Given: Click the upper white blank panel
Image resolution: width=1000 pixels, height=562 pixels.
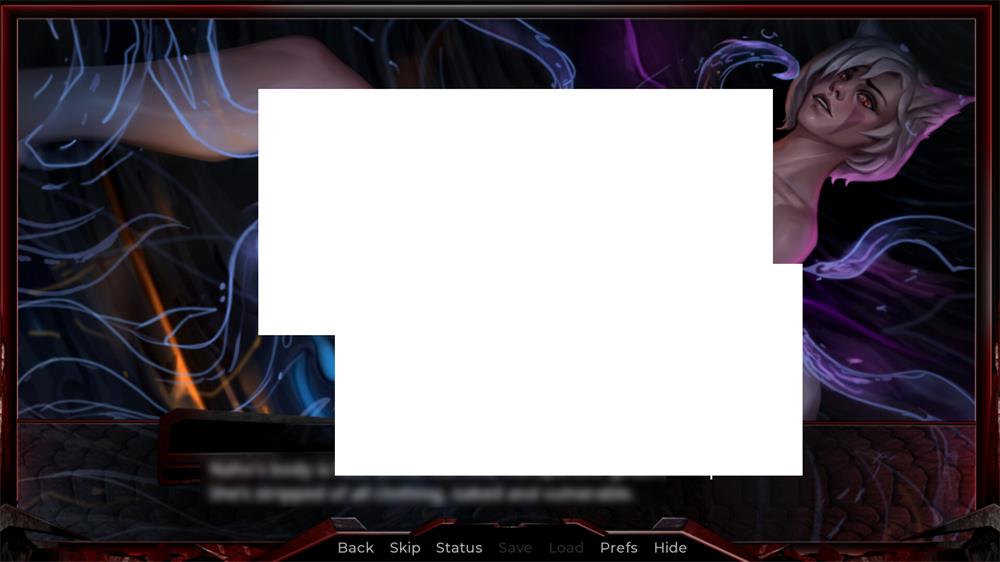Looking at the screenshot, I should click(x=515, y=200).
